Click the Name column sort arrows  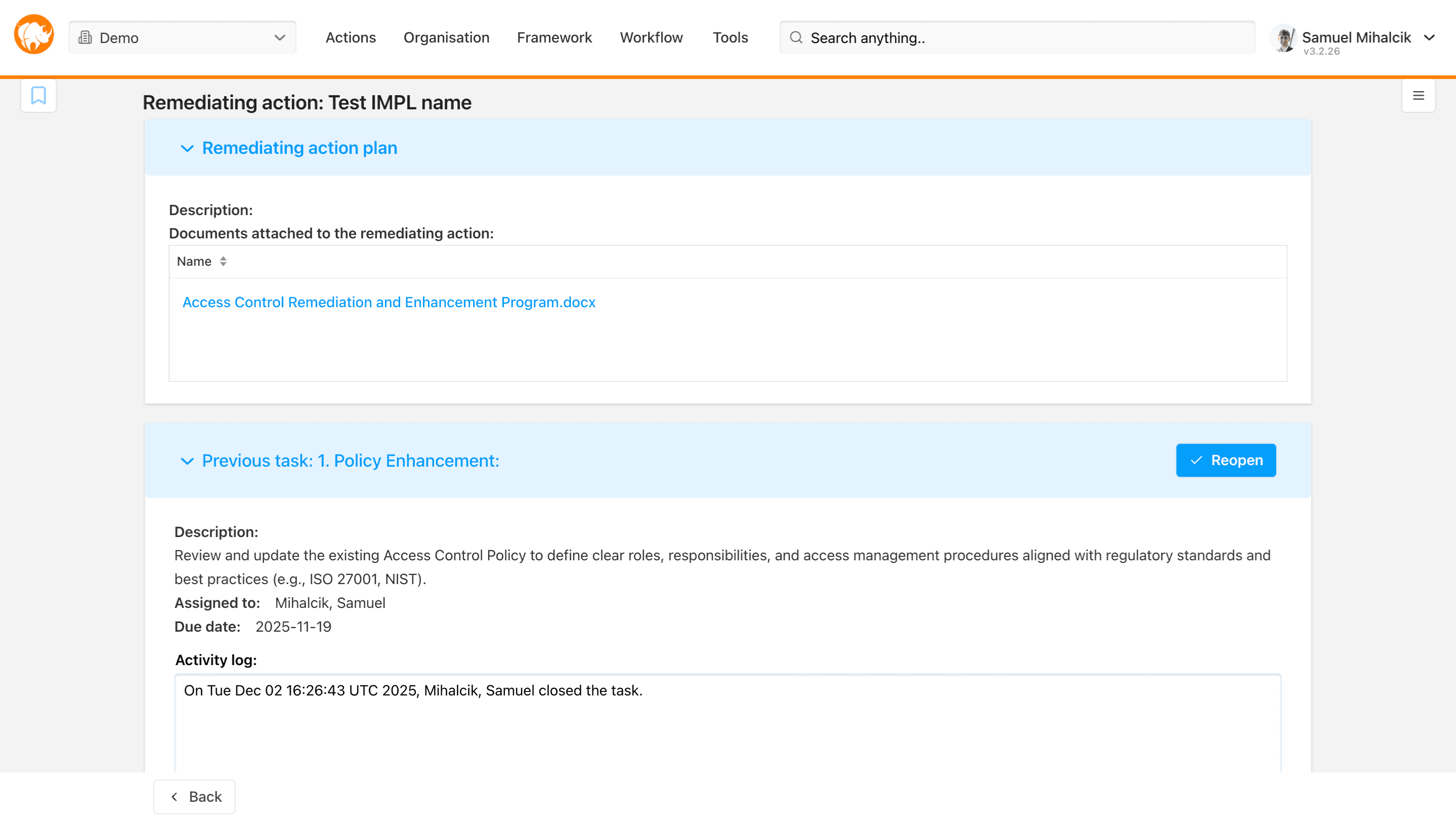click(x=223, y=261)
